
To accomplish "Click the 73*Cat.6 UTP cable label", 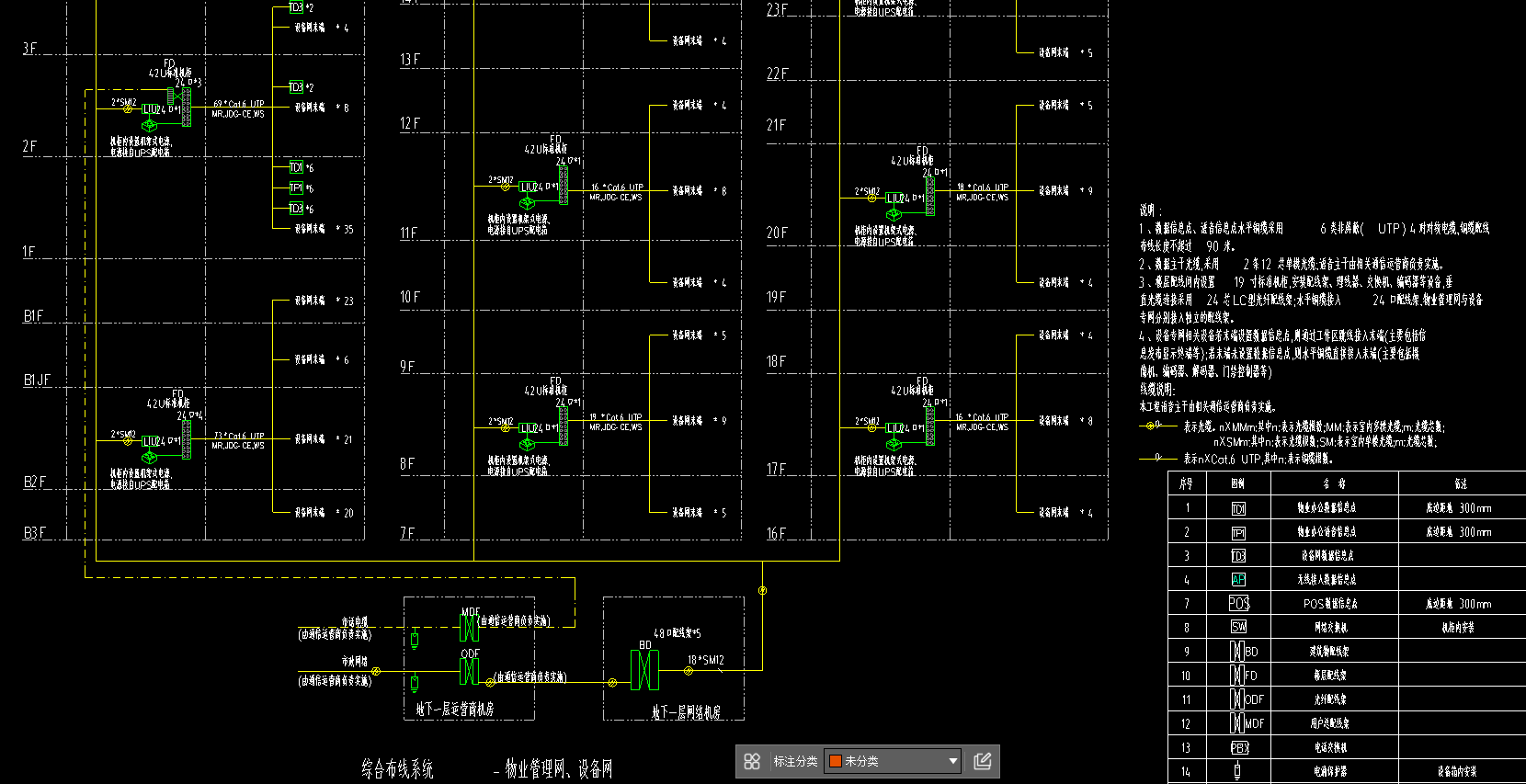I will tap(238, 436).
